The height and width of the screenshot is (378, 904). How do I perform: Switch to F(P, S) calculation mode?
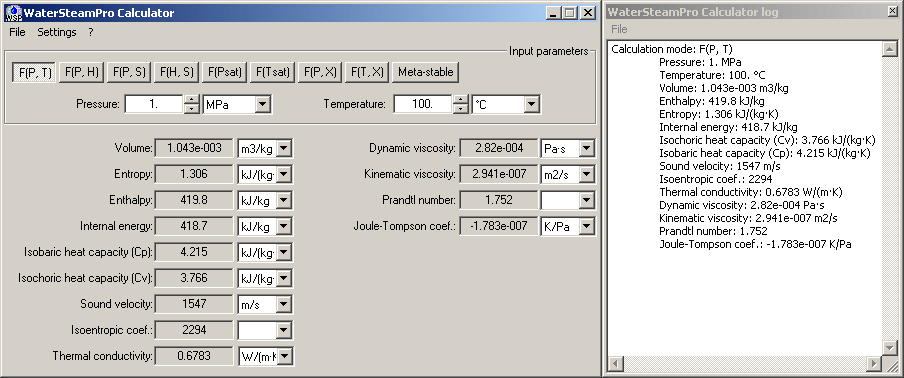click(129, 73)
